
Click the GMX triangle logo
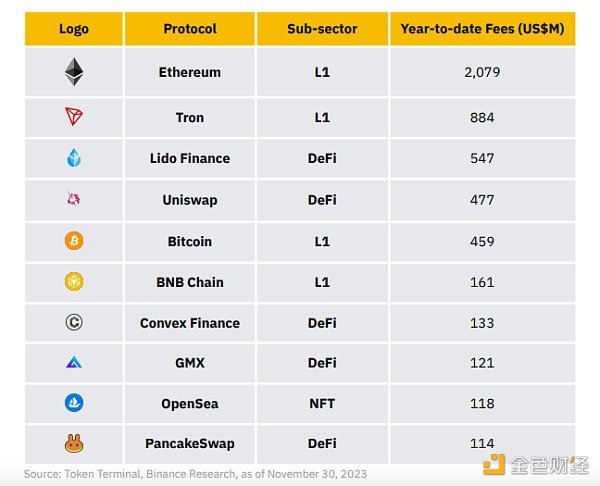(74, 362)
